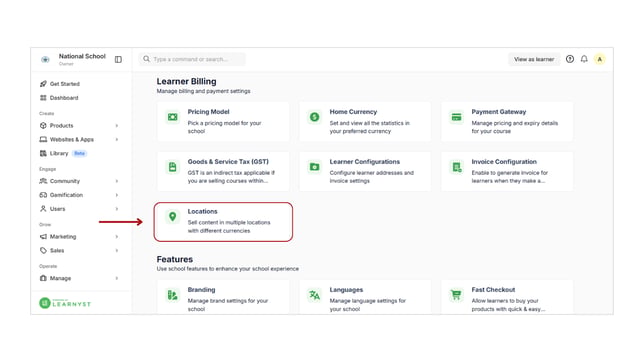Screen dimensions: 644x362
Task: Click the Library icon in sidebar
Action: 43,153
